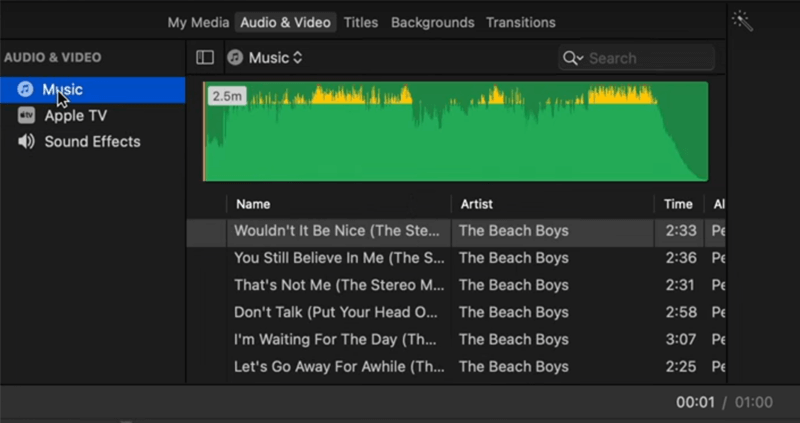Viewport: 800px width, 423px height.
Task: Click the AUDIO & VIDEO sidebar heading
Action: (53, 57)
